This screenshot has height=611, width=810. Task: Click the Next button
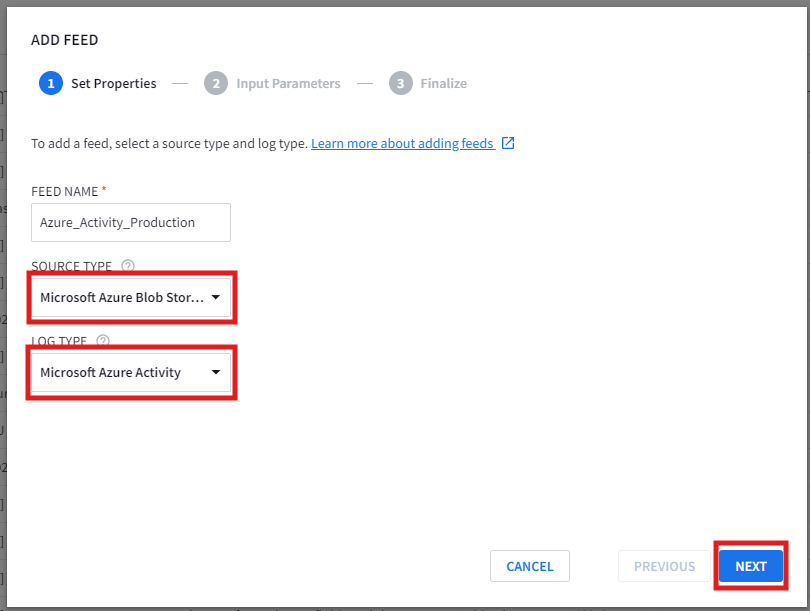point(751,566)
